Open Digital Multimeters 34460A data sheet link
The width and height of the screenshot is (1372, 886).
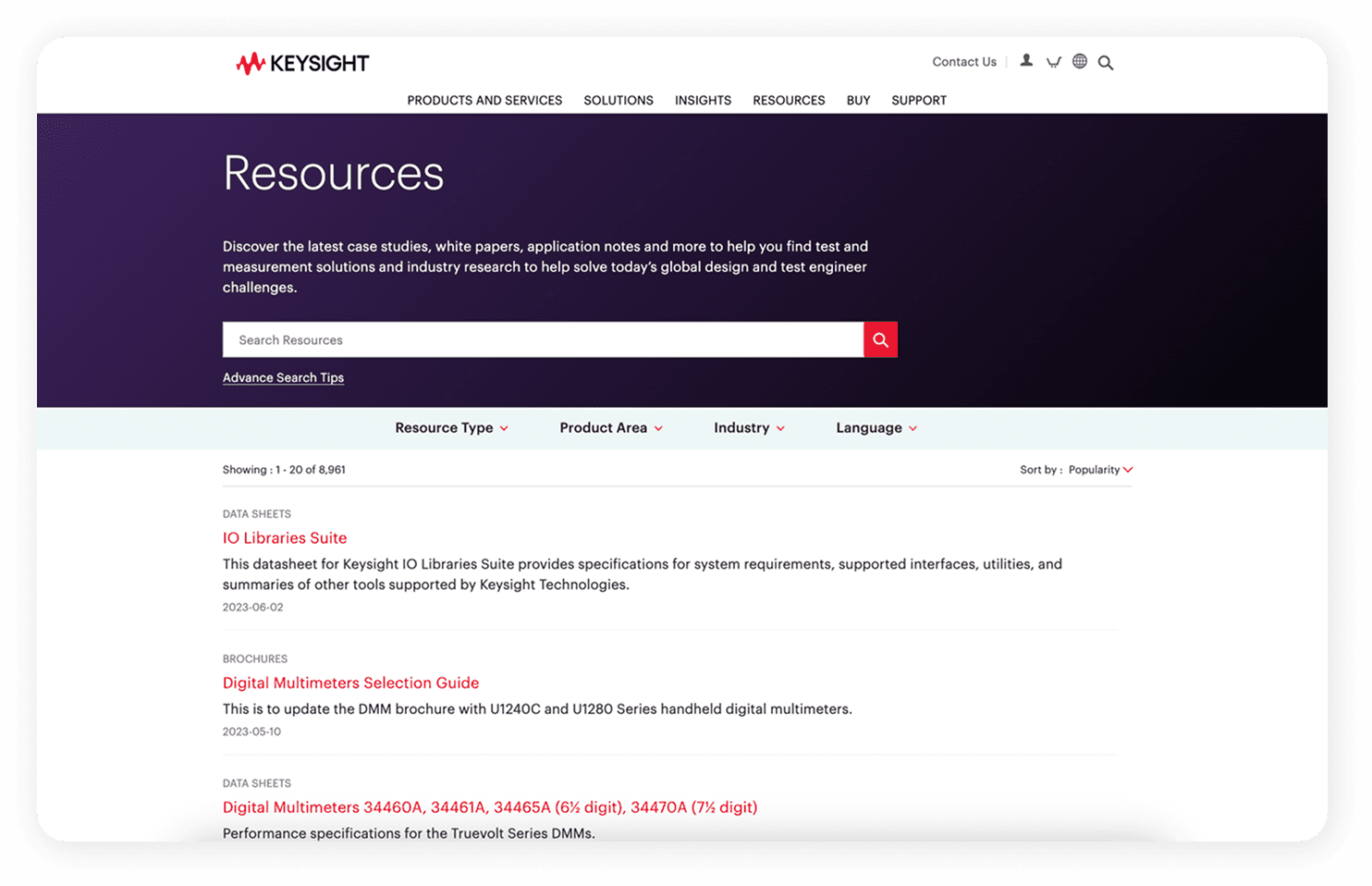point(490,807)
